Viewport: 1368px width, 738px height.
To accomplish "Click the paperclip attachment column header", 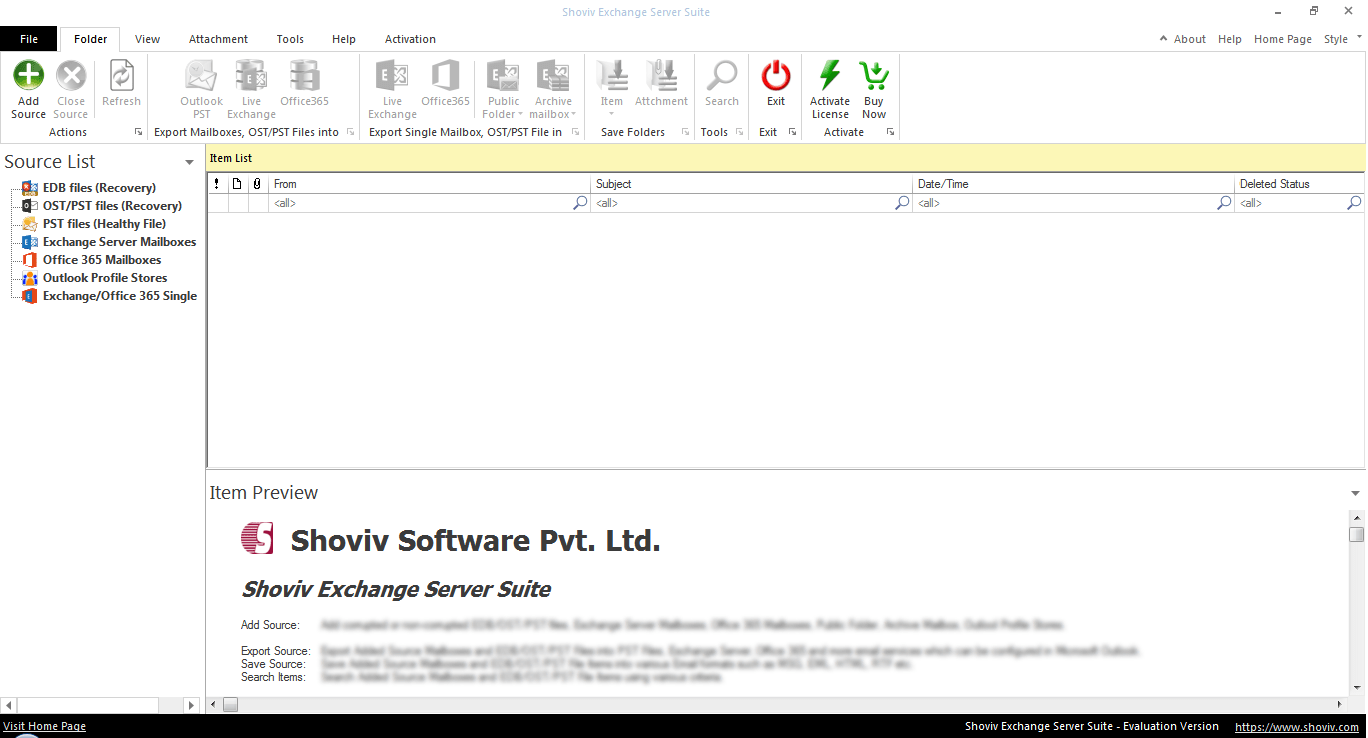I will click(x=257, y=184).
